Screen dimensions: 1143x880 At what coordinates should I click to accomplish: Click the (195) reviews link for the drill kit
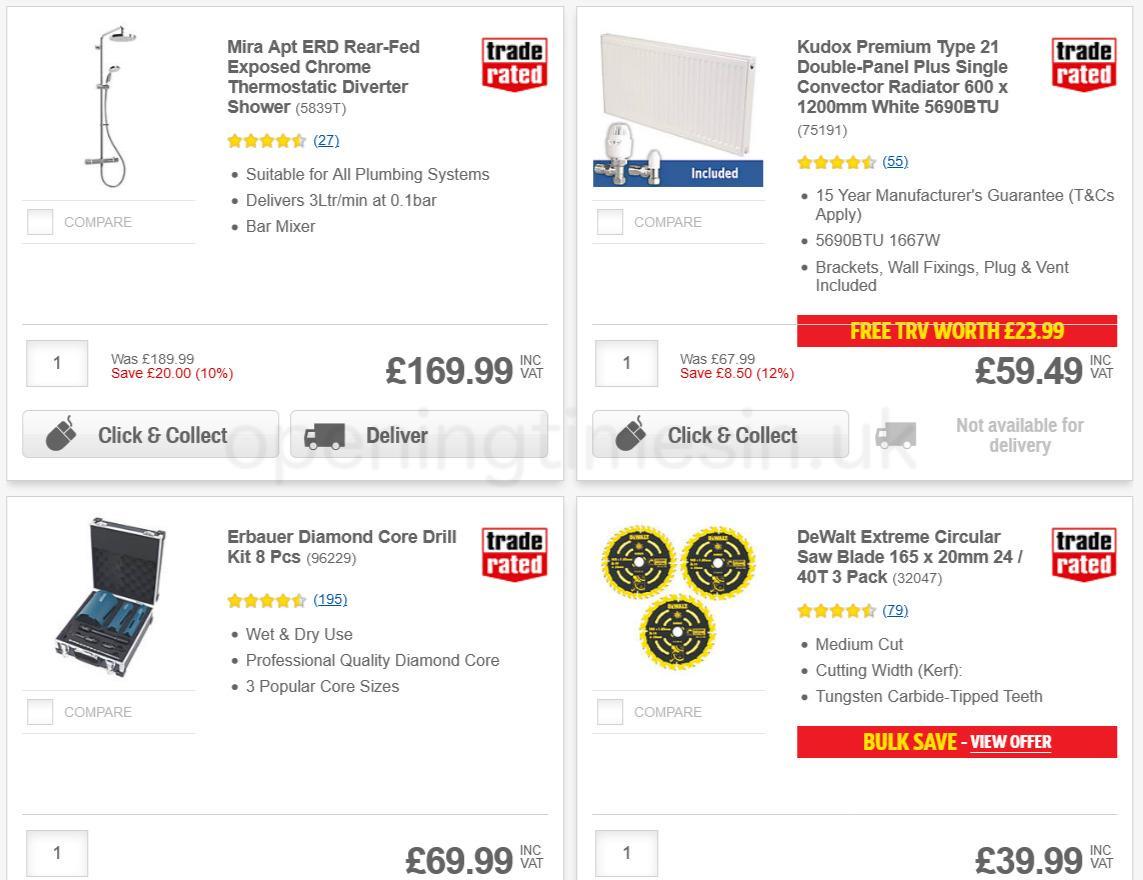point(330,600)
